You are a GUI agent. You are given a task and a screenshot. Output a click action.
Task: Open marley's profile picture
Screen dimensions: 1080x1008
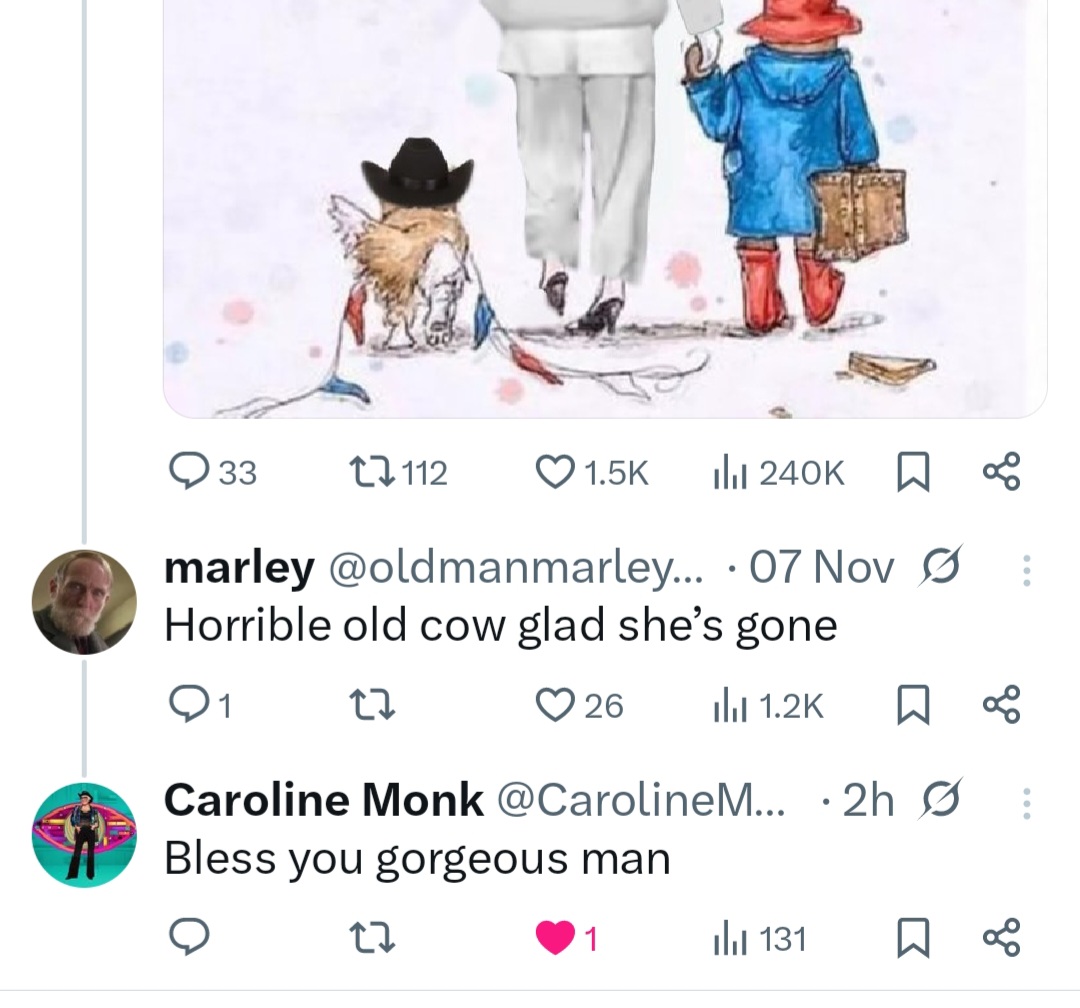point(83,601)
